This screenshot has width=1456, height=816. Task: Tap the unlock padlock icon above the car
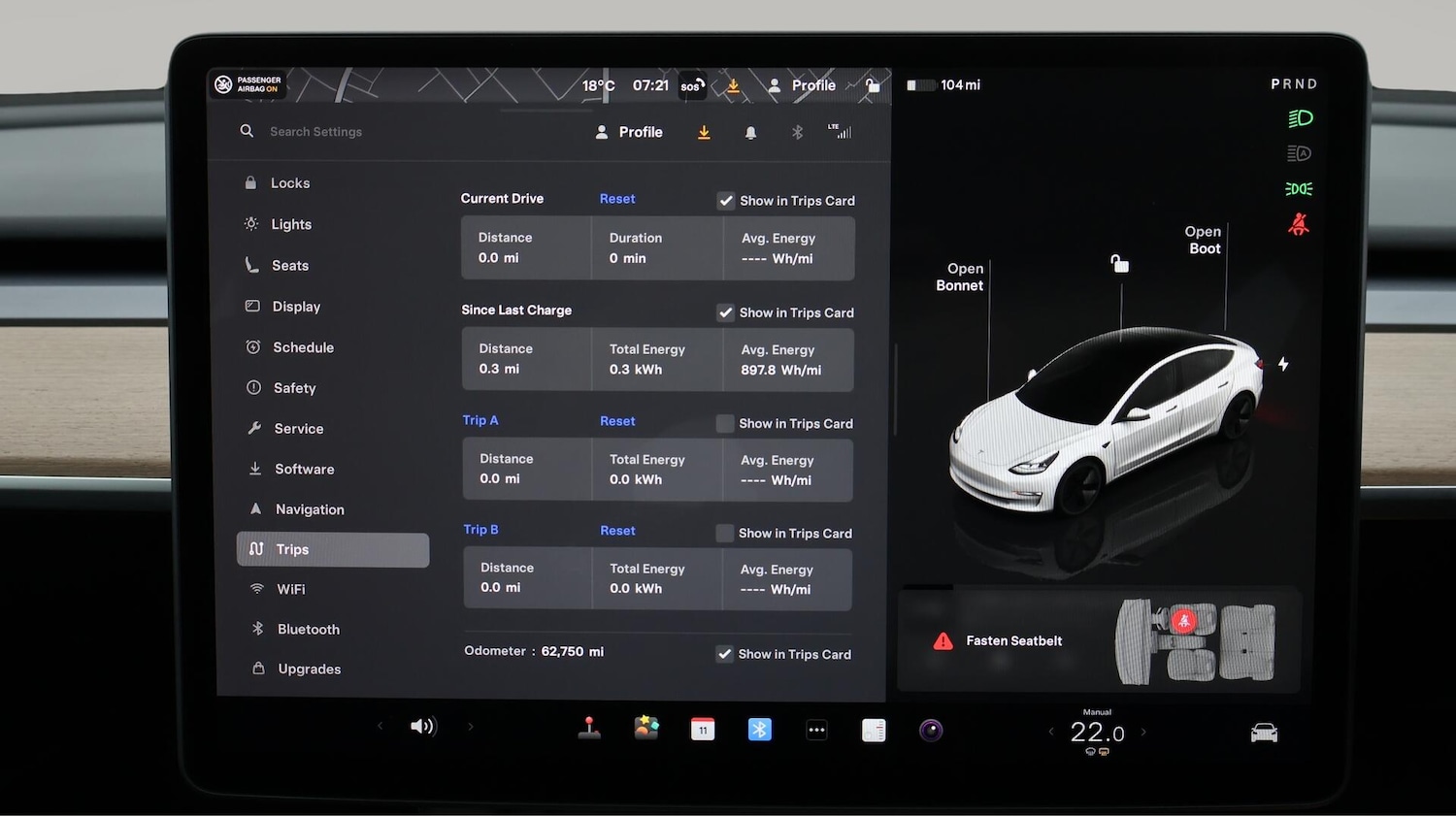coord(1120,264)
